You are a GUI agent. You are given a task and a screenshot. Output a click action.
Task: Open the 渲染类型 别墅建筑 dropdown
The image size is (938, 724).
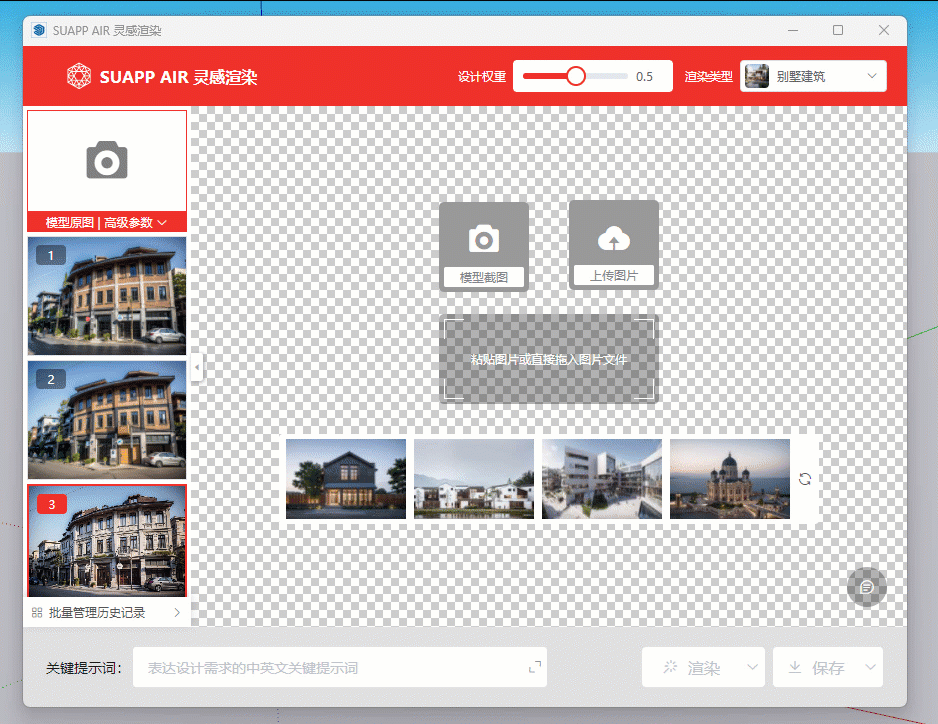pos(813,76)
